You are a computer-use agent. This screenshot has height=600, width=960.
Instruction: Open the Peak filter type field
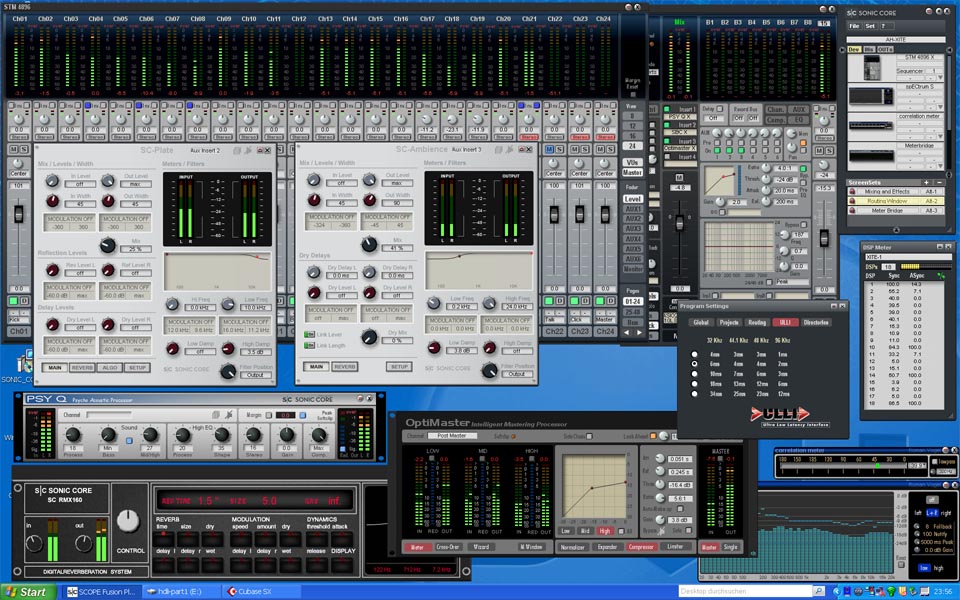(x=792, y=282)
